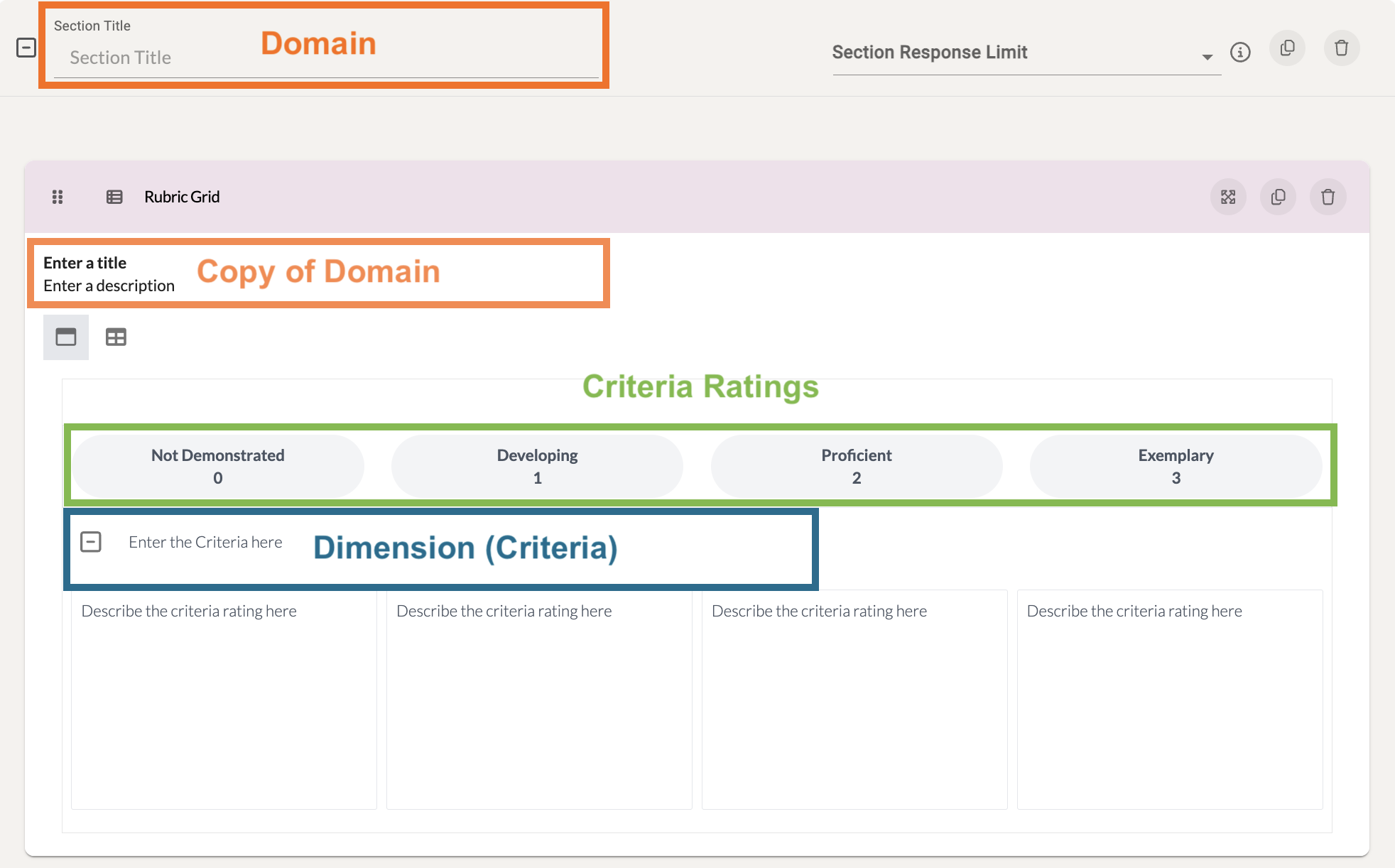Click the Rubric Grid expand icon

(1228, 197)
